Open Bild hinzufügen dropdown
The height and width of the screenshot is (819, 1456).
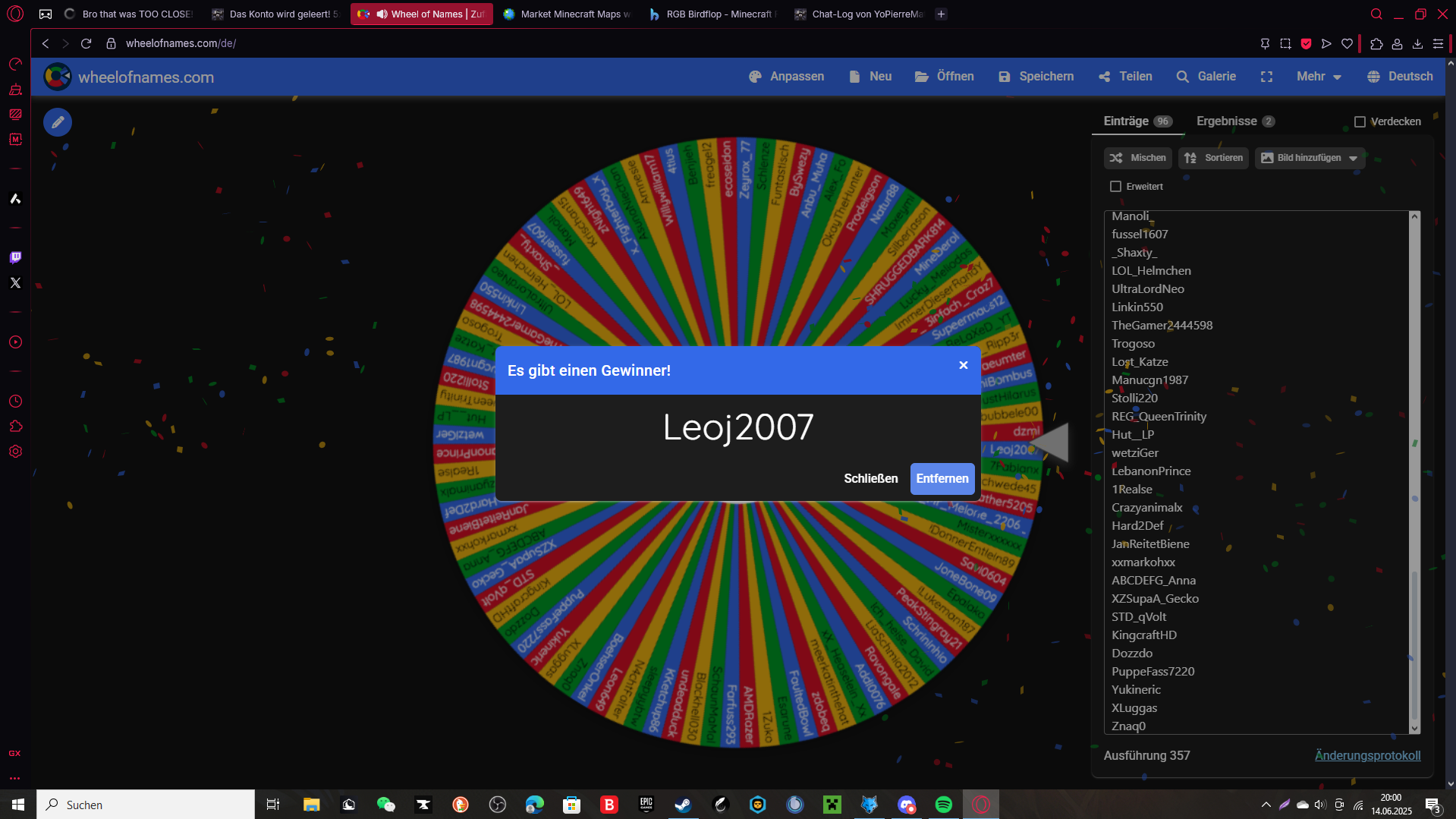coord(1310,158)
